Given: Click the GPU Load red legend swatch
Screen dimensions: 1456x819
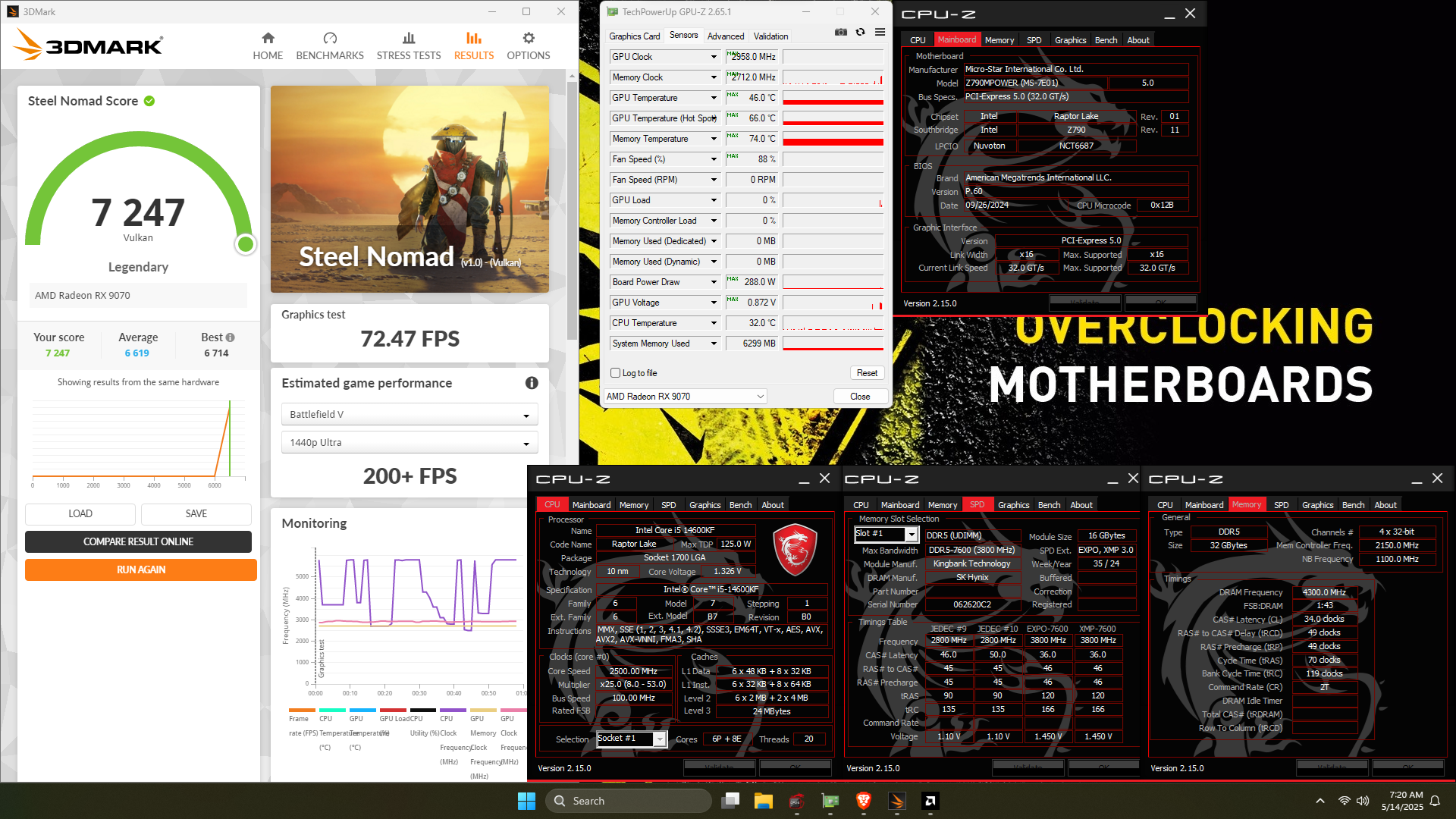Looking at the screenshot, I should coord(392,710).
